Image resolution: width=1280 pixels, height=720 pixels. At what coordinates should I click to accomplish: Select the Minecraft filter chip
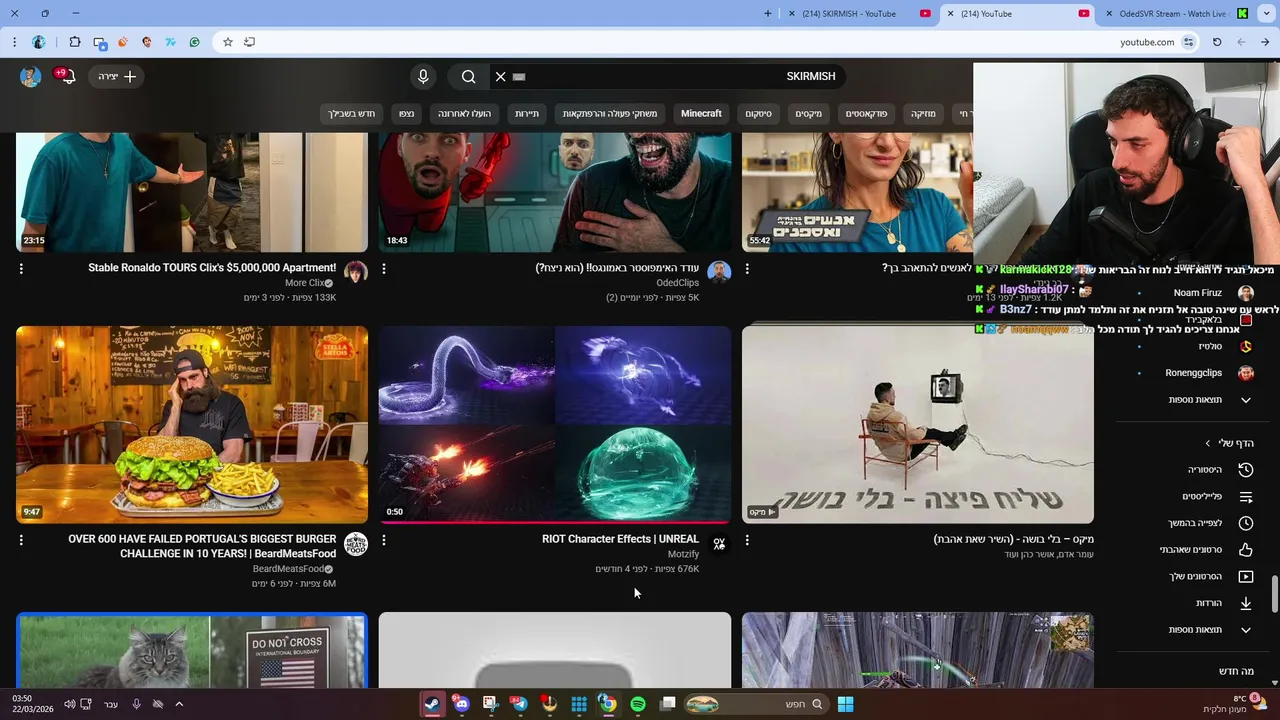pos(701,114)
